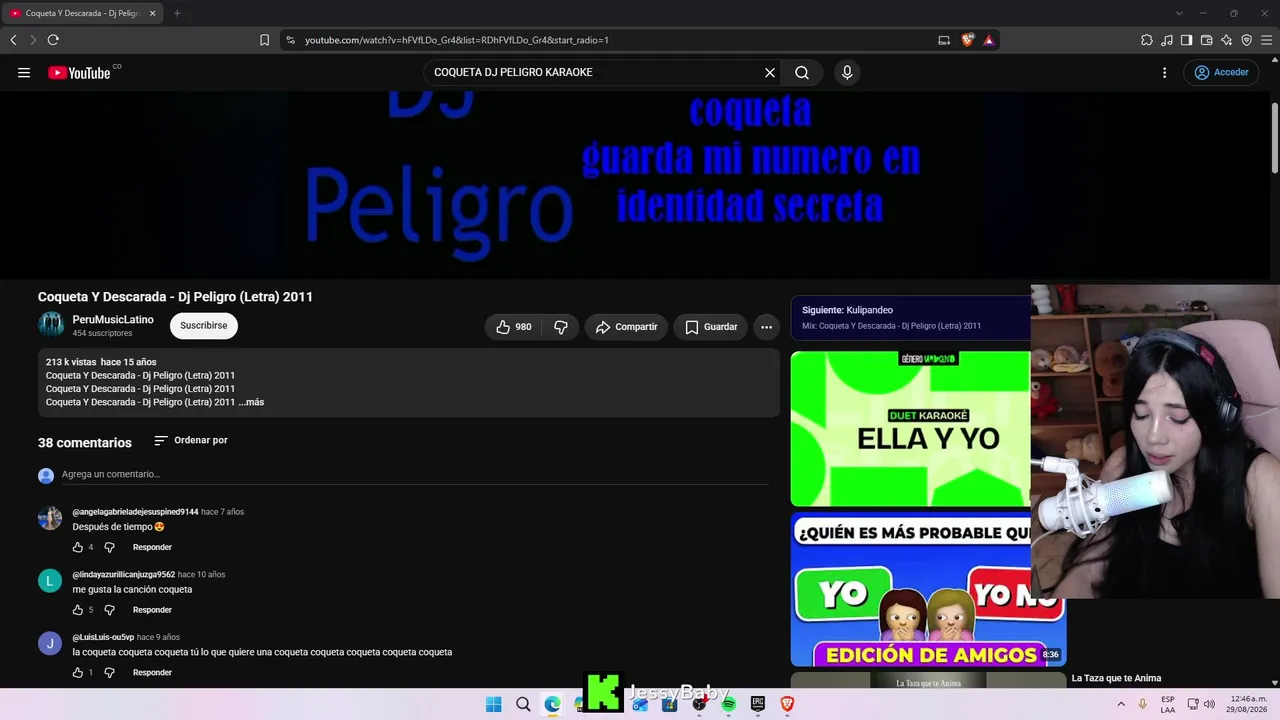The width and height of the screenshot is (1280, 720).
Task: Open Windows taskbar search
Action: point(523,704)
